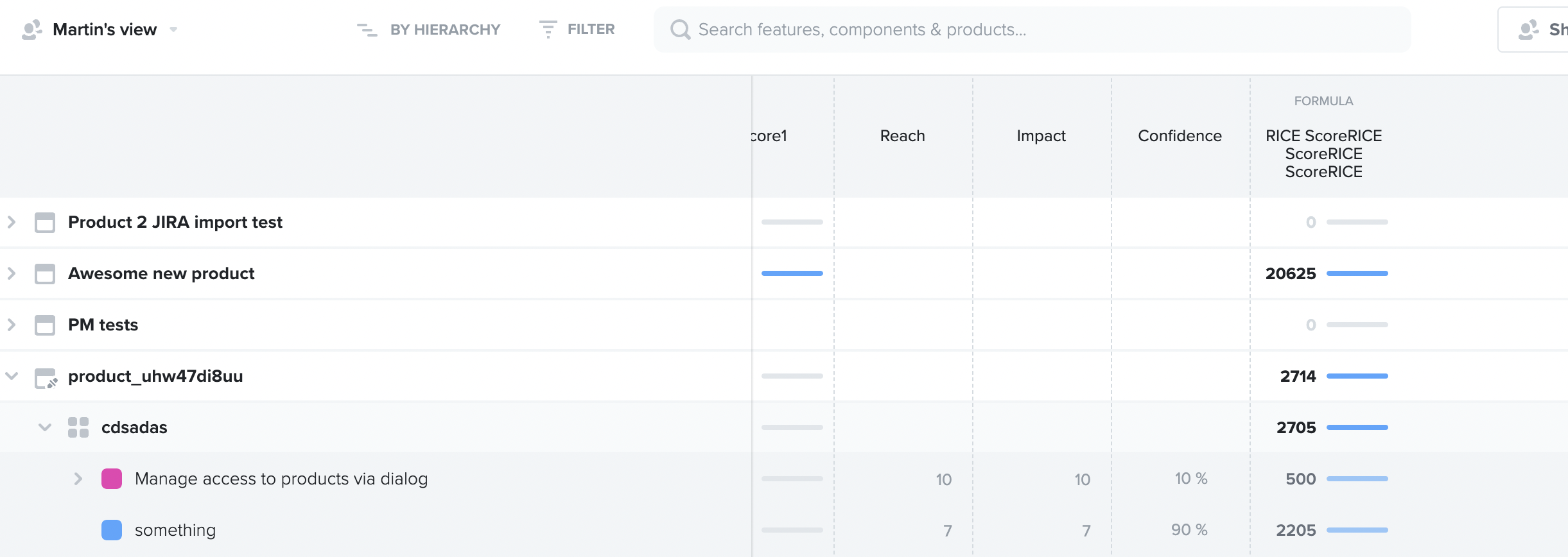
Task: Click RICE score 500 for Manage access
Action: pos(1300,479)
